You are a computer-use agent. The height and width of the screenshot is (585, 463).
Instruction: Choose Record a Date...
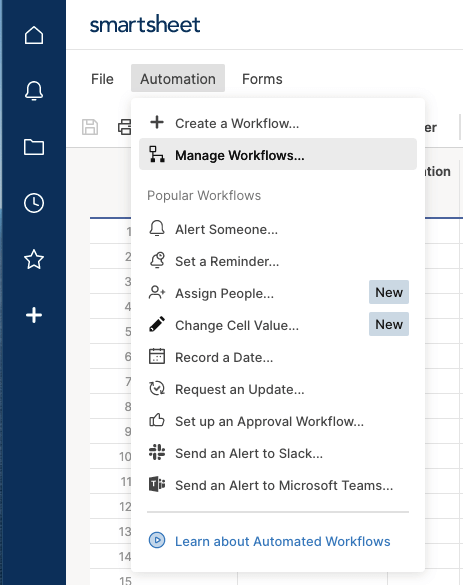(278, 357)
